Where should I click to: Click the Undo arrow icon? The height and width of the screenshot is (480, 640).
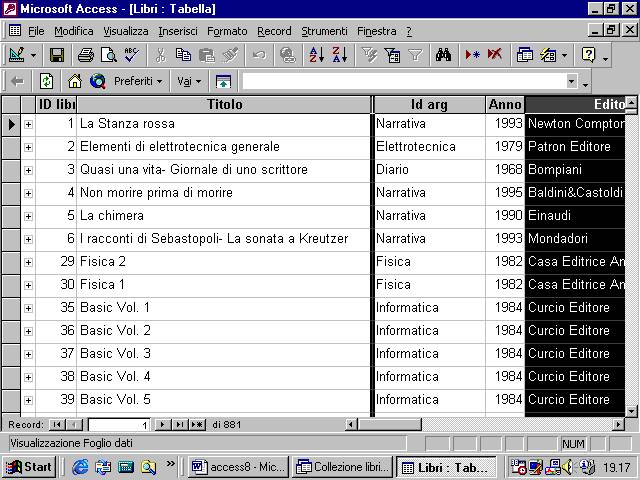point(259,55)
